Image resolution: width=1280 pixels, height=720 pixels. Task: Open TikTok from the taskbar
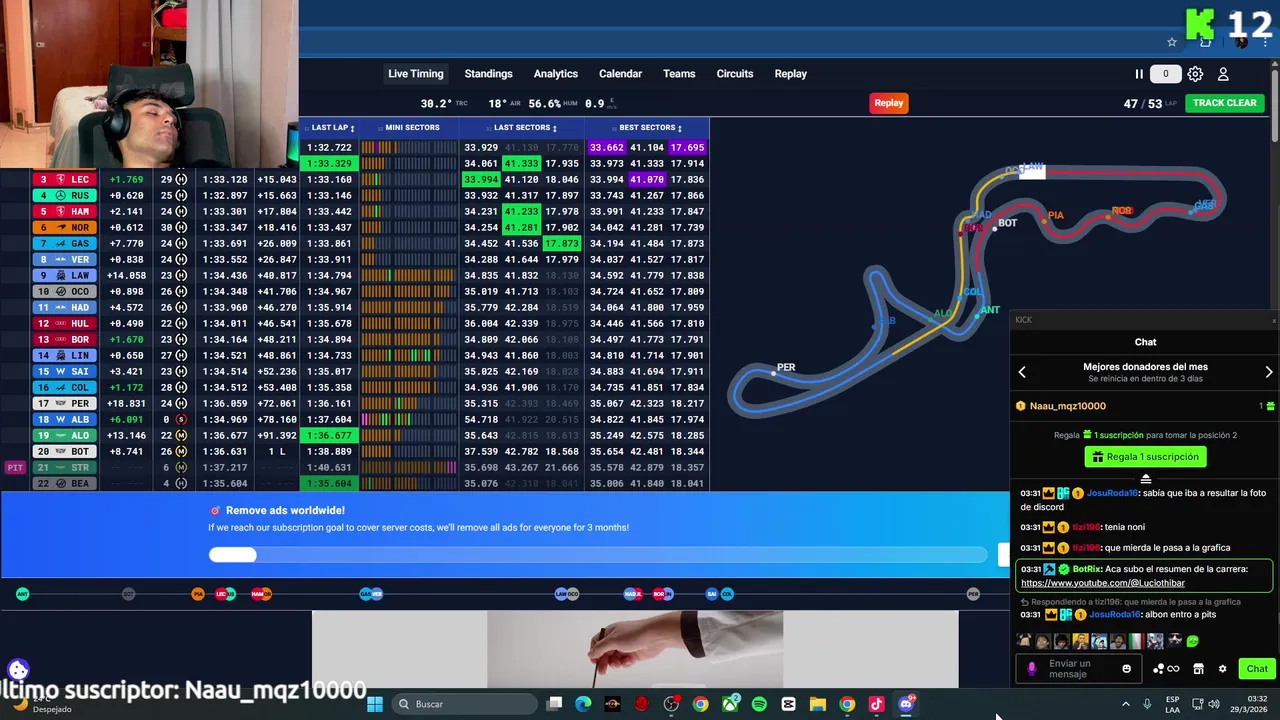point(876,704)
